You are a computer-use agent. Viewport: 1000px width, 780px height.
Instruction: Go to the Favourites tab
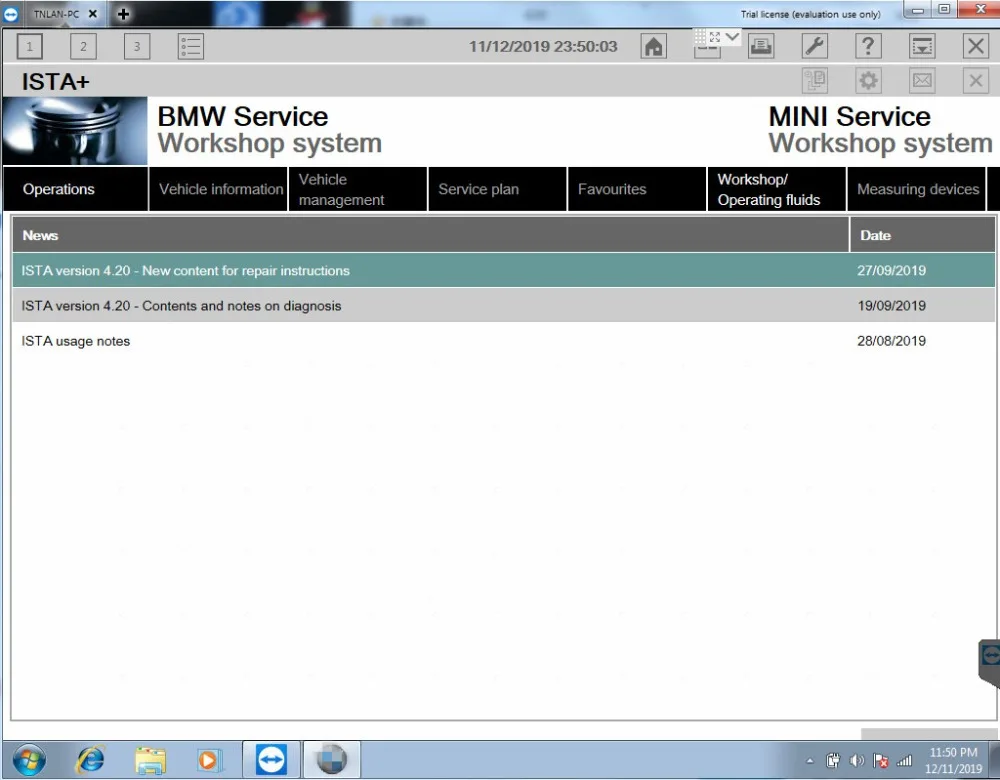637,189
